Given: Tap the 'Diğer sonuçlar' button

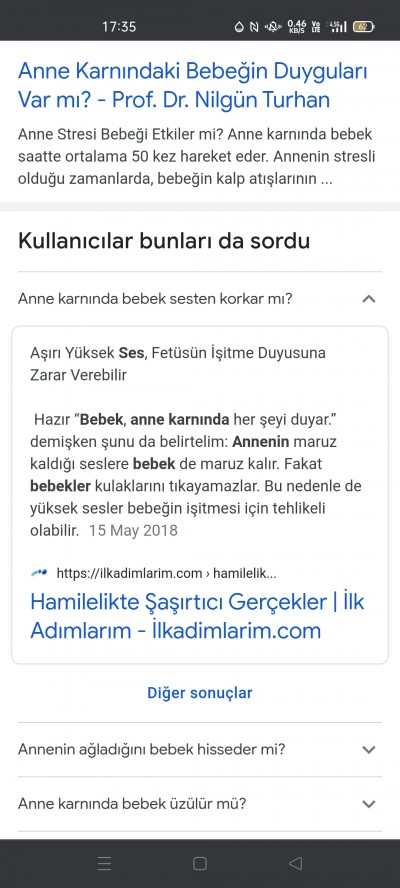Looking at the screenshot, I should 199,693.
